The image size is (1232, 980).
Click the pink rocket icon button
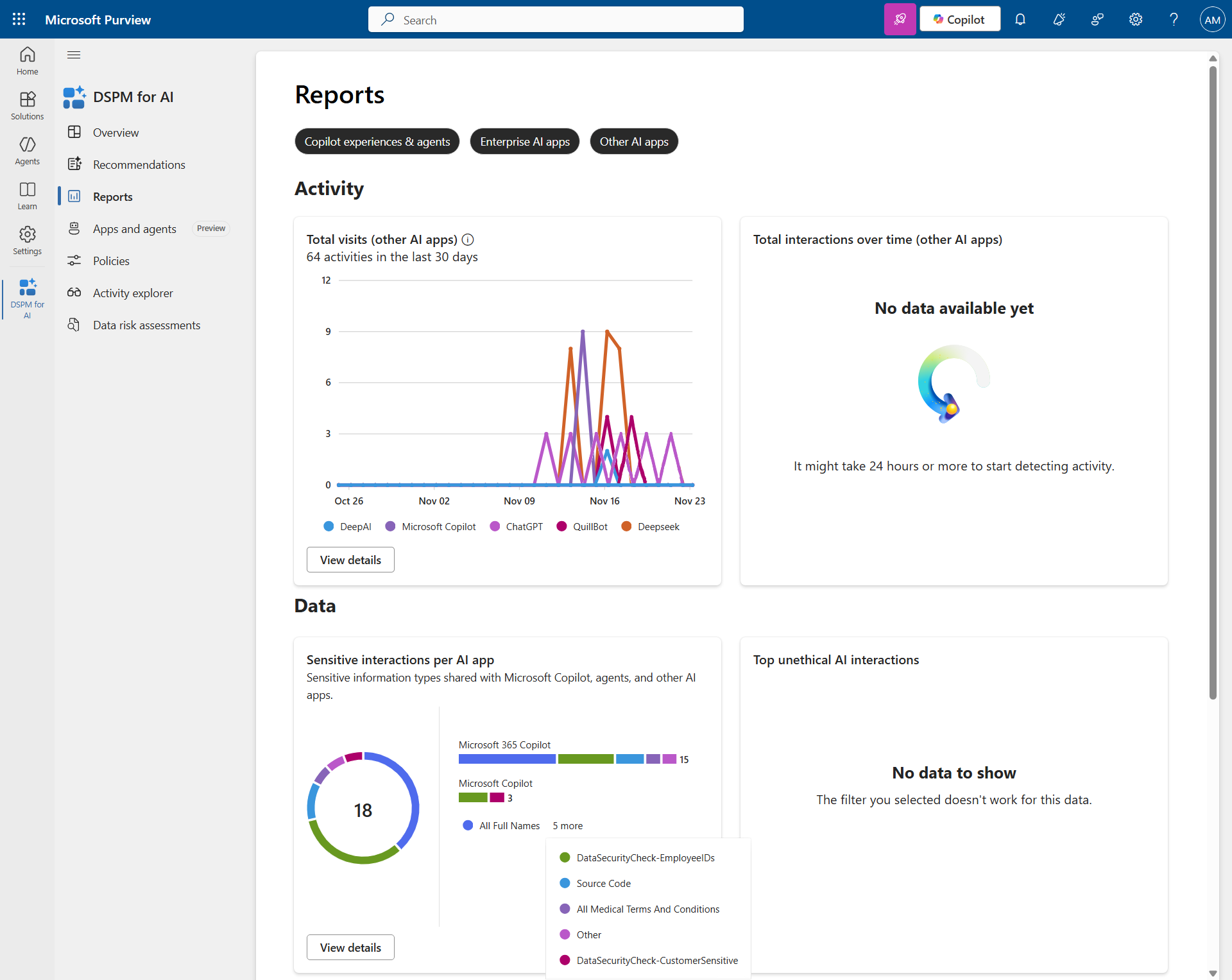[x=900, y=19]
